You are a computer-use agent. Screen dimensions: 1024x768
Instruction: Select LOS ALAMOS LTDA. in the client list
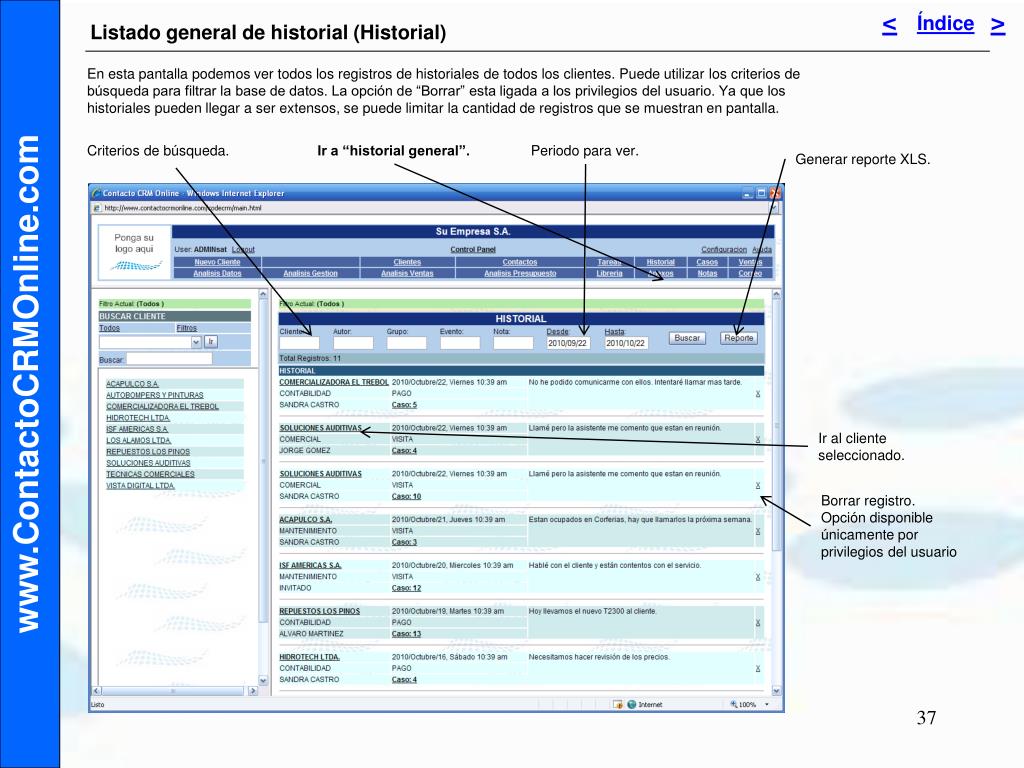(138, 440)
